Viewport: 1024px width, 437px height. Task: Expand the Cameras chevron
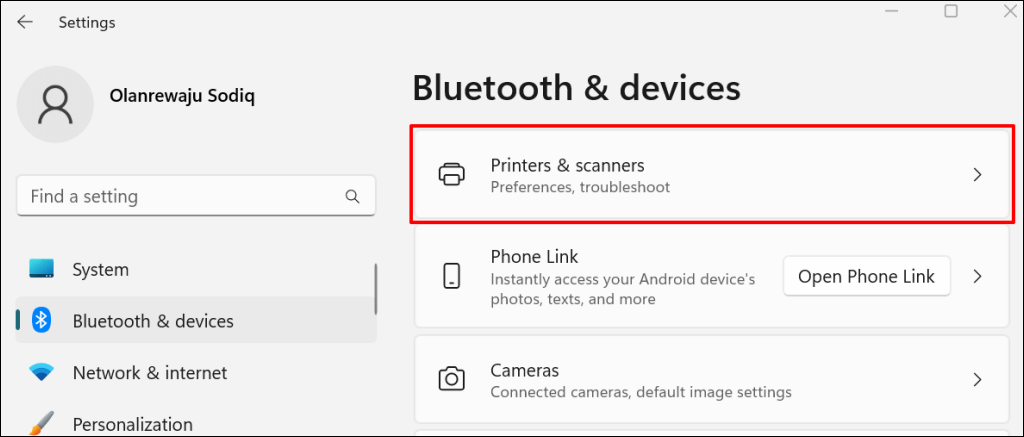coord(978,379)
